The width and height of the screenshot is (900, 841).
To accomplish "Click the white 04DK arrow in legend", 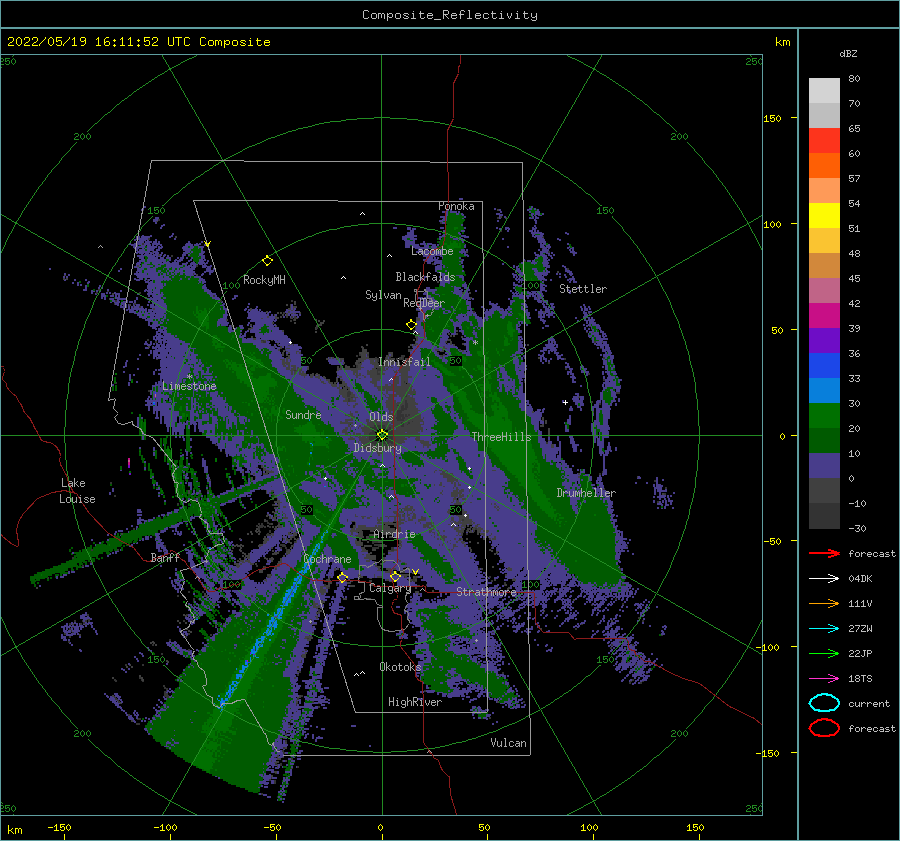I will click(824, 579).
